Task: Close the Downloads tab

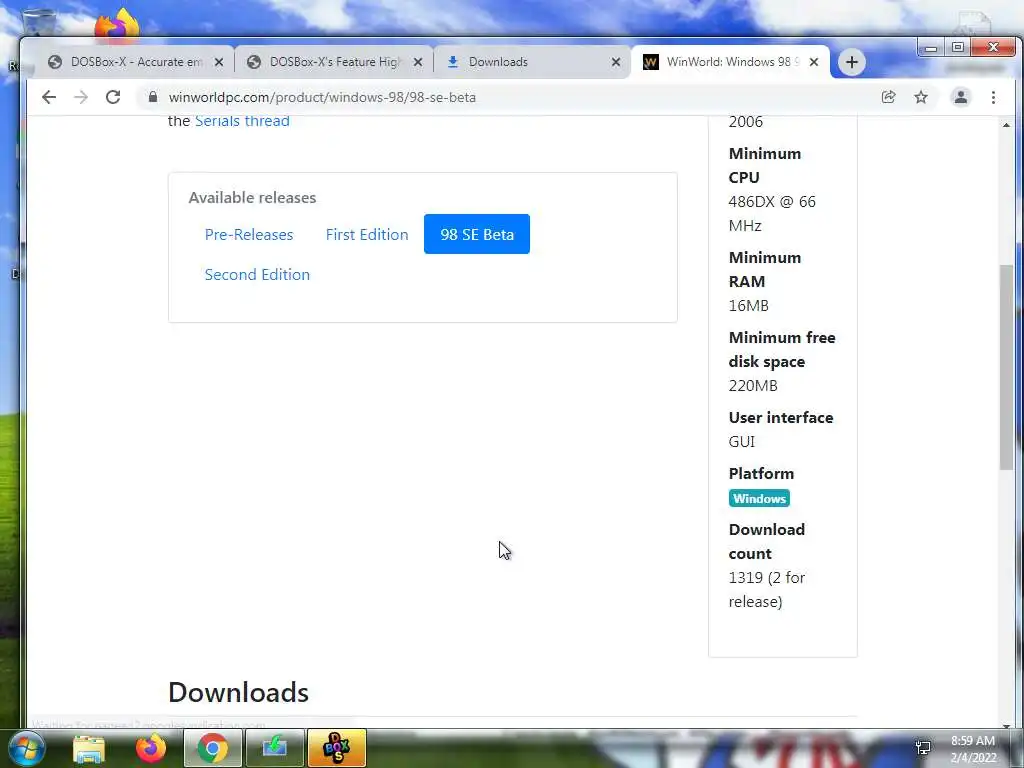Action: pyautogui.click(x=616, y=62)
